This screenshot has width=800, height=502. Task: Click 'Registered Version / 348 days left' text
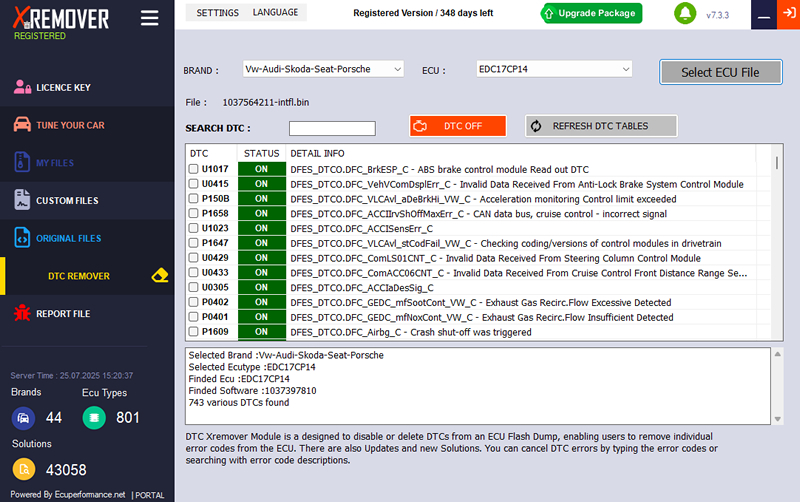tap(423, 13)
